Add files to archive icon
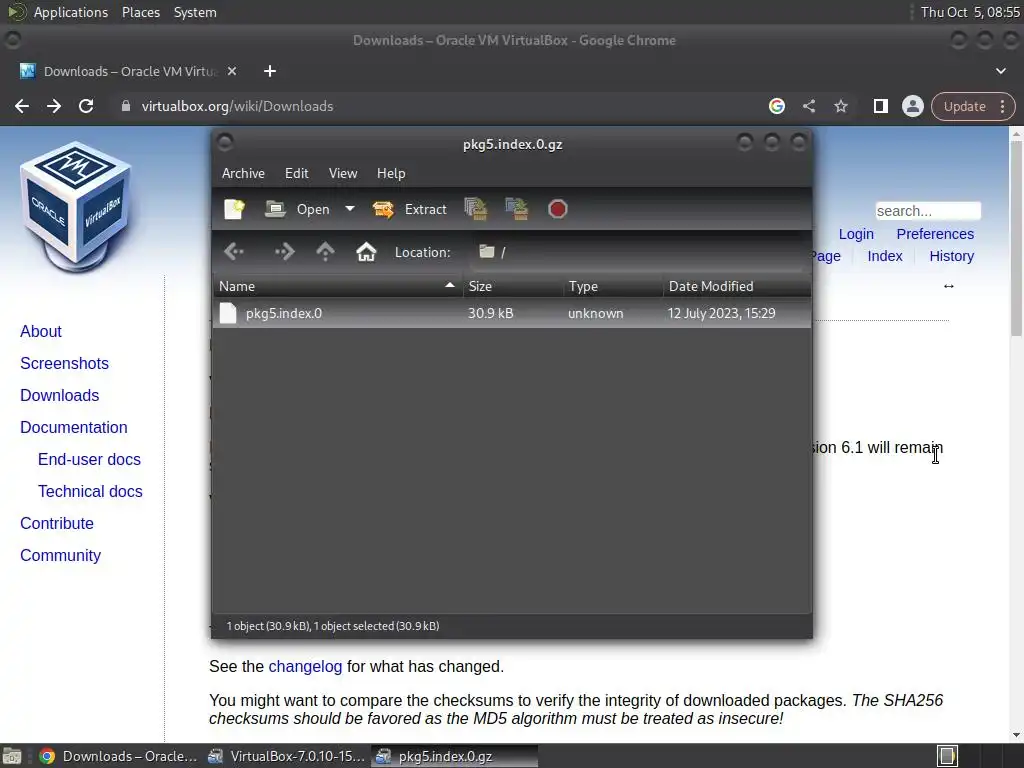This screenshot has width=1024, height=768. pos(475,209)
